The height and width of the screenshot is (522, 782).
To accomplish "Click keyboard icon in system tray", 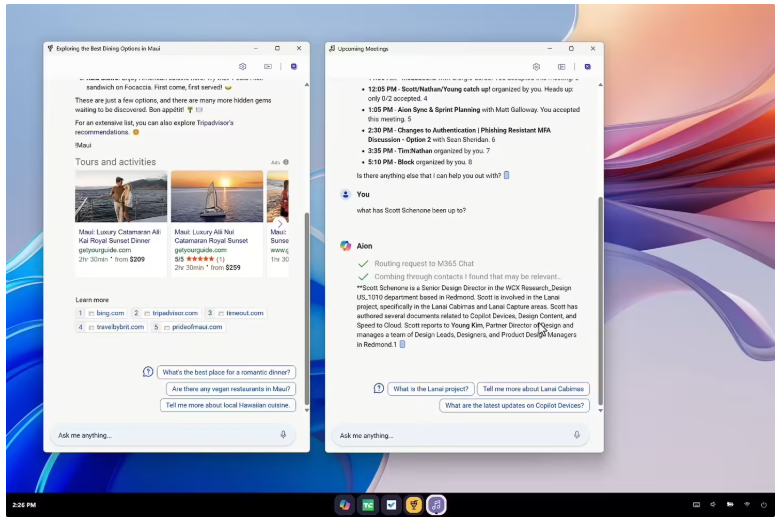I will pyautogui.click(x=696, y=505).
